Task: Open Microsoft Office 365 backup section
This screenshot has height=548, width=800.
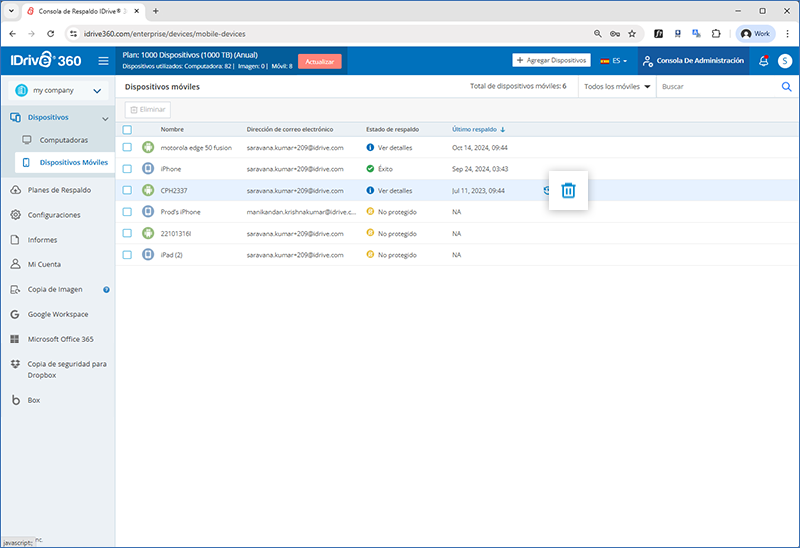Action: (60, 339)
